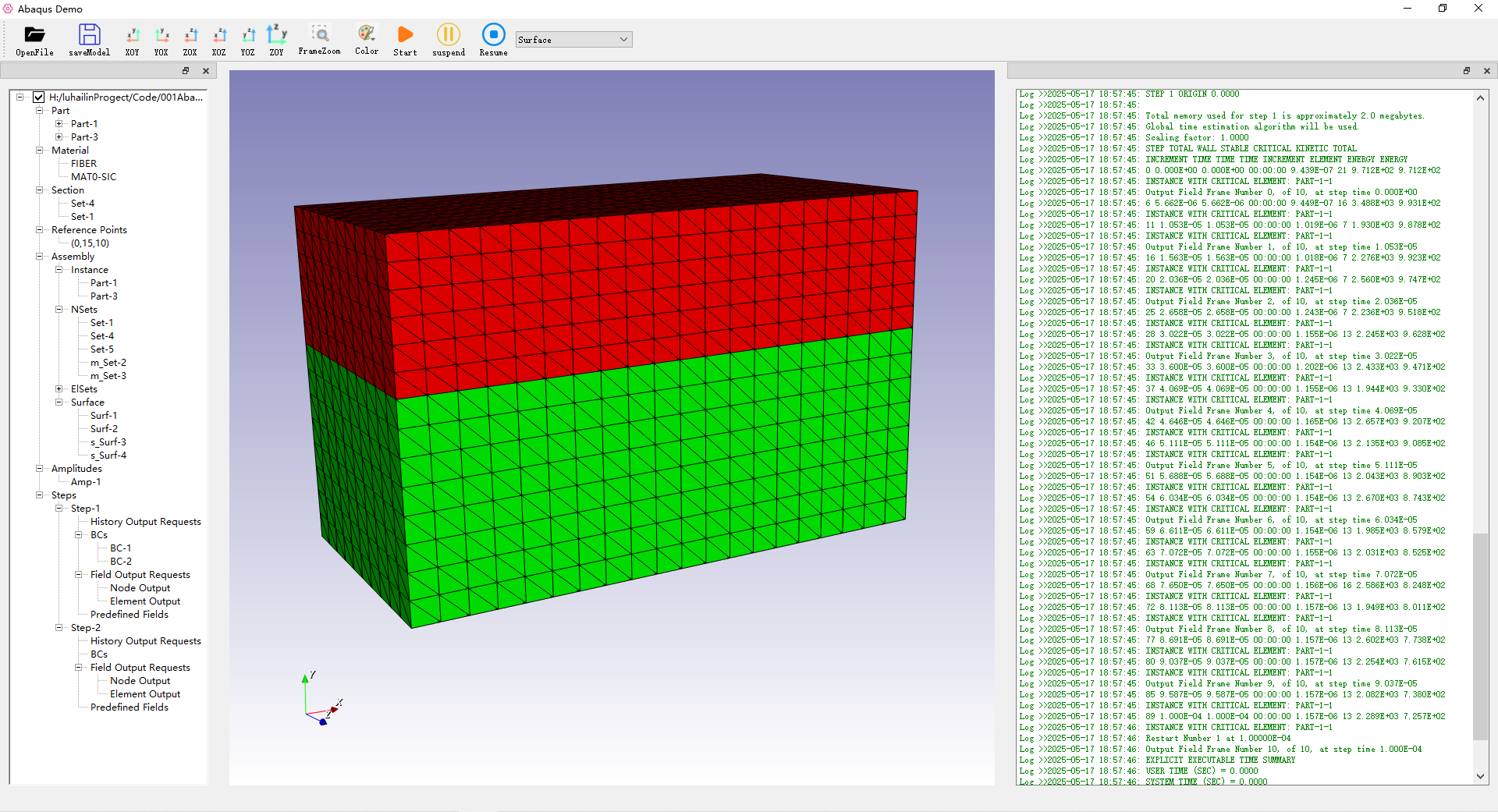
Task: Select the FIBER material
Action: (x=83, y=164)
